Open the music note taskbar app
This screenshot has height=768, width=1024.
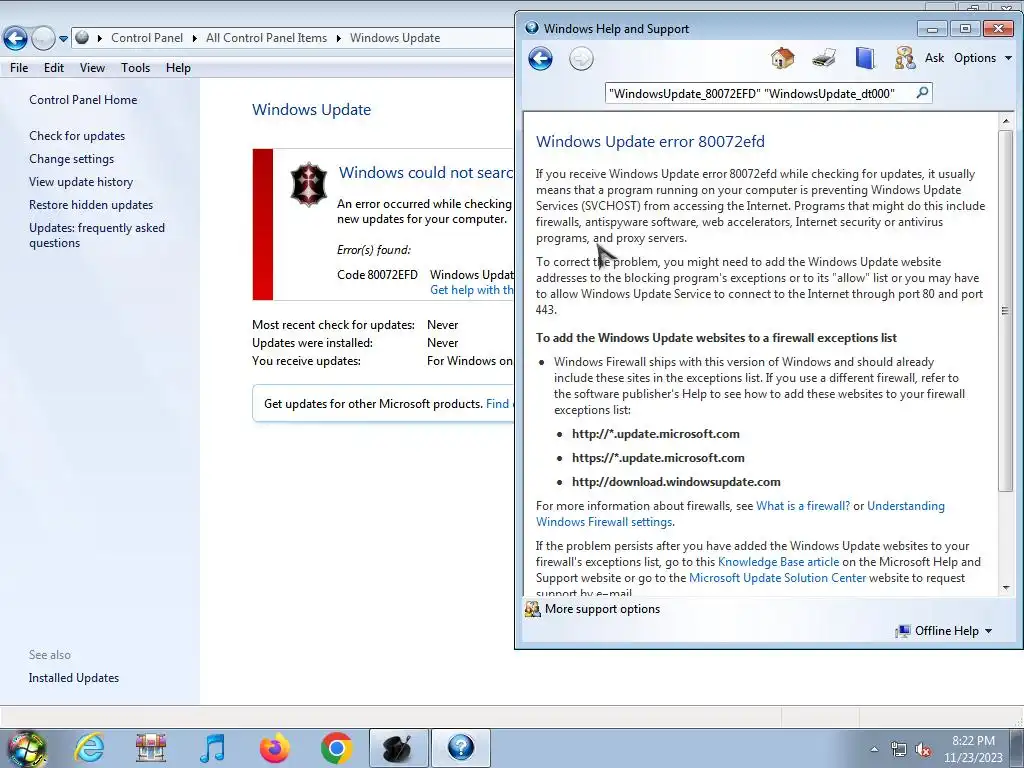click(x=212, y=748)
